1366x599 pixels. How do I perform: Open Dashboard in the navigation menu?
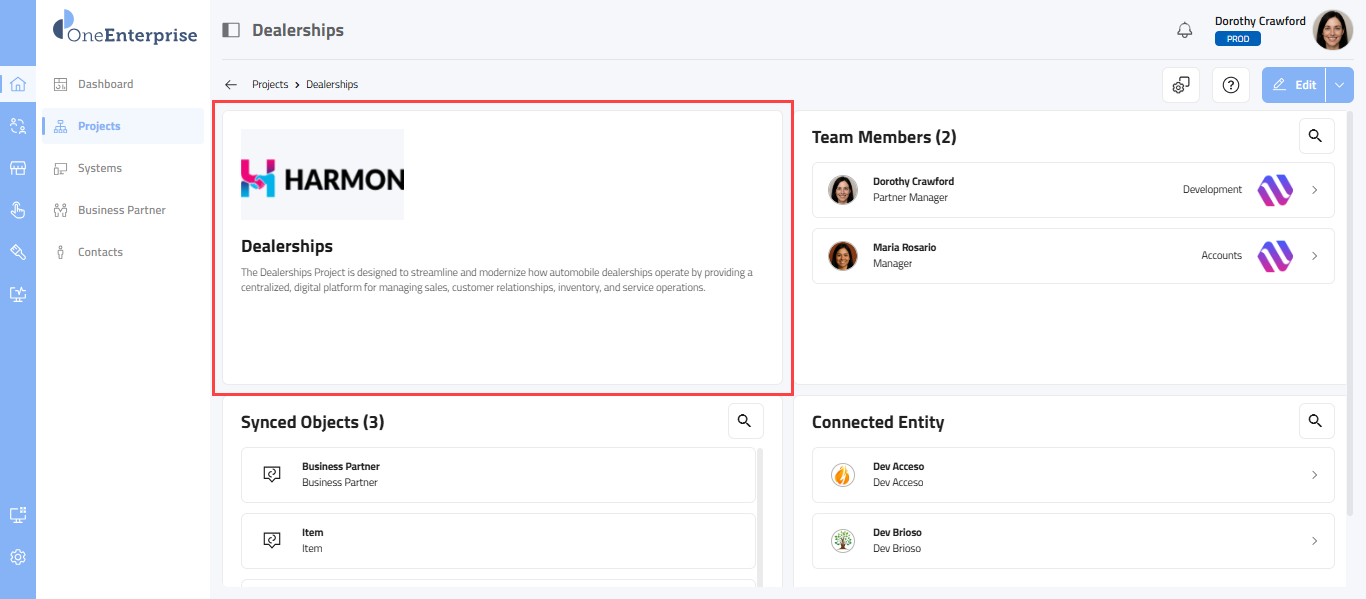105,84
